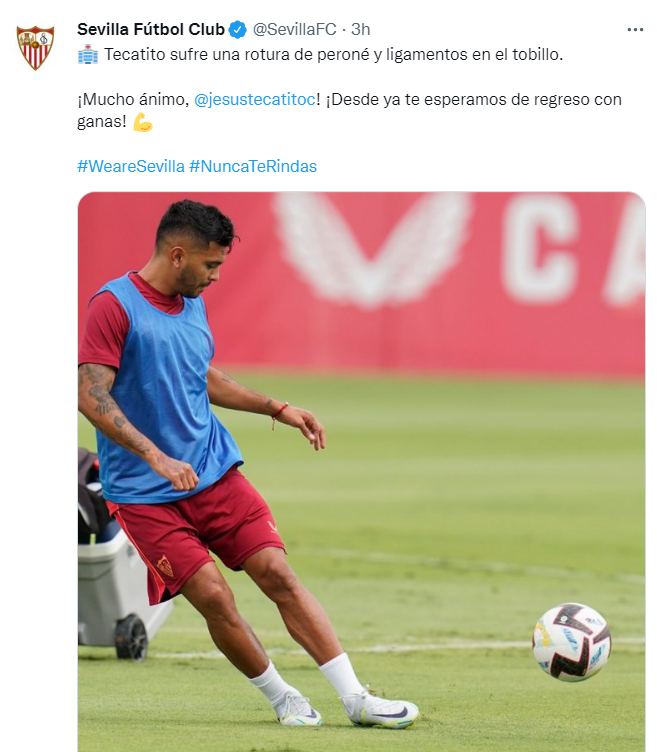
Task: Click the soccer ball in the photo
Action: click(572, 642)
